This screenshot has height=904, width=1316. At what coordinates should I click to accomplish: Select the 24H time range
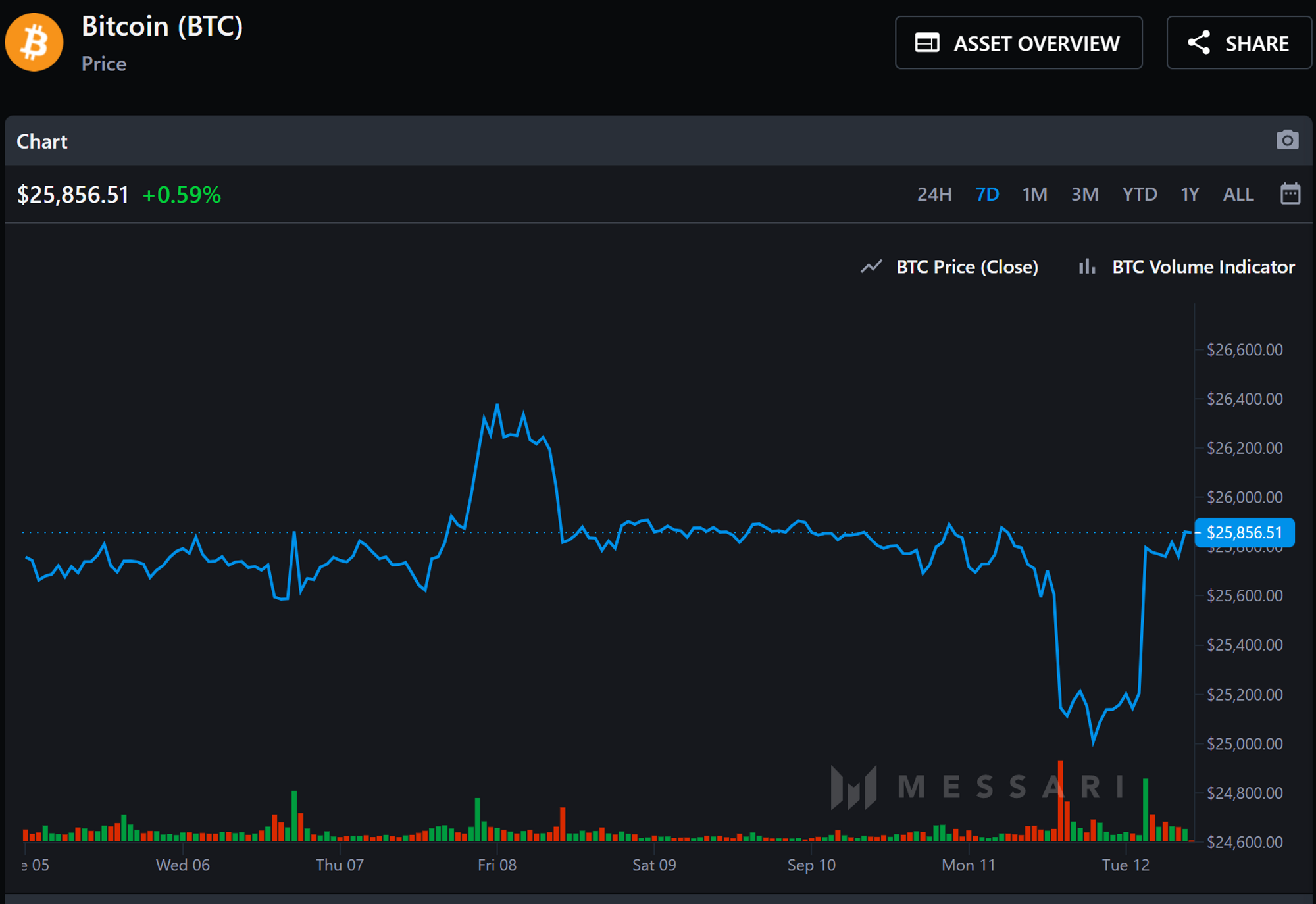click(x=934, y=194)
